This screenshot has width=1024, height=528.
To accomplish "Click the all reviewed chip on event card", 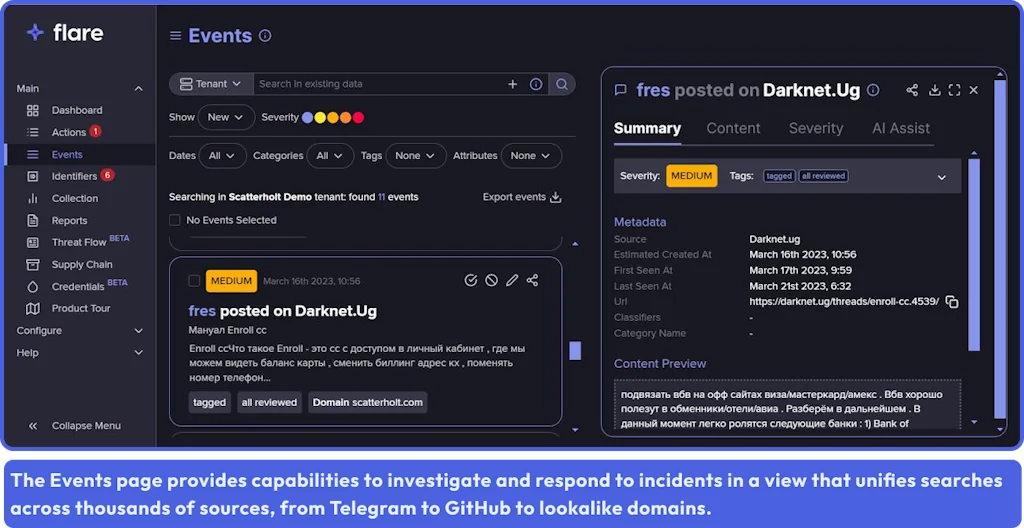I will click(270, 403).
